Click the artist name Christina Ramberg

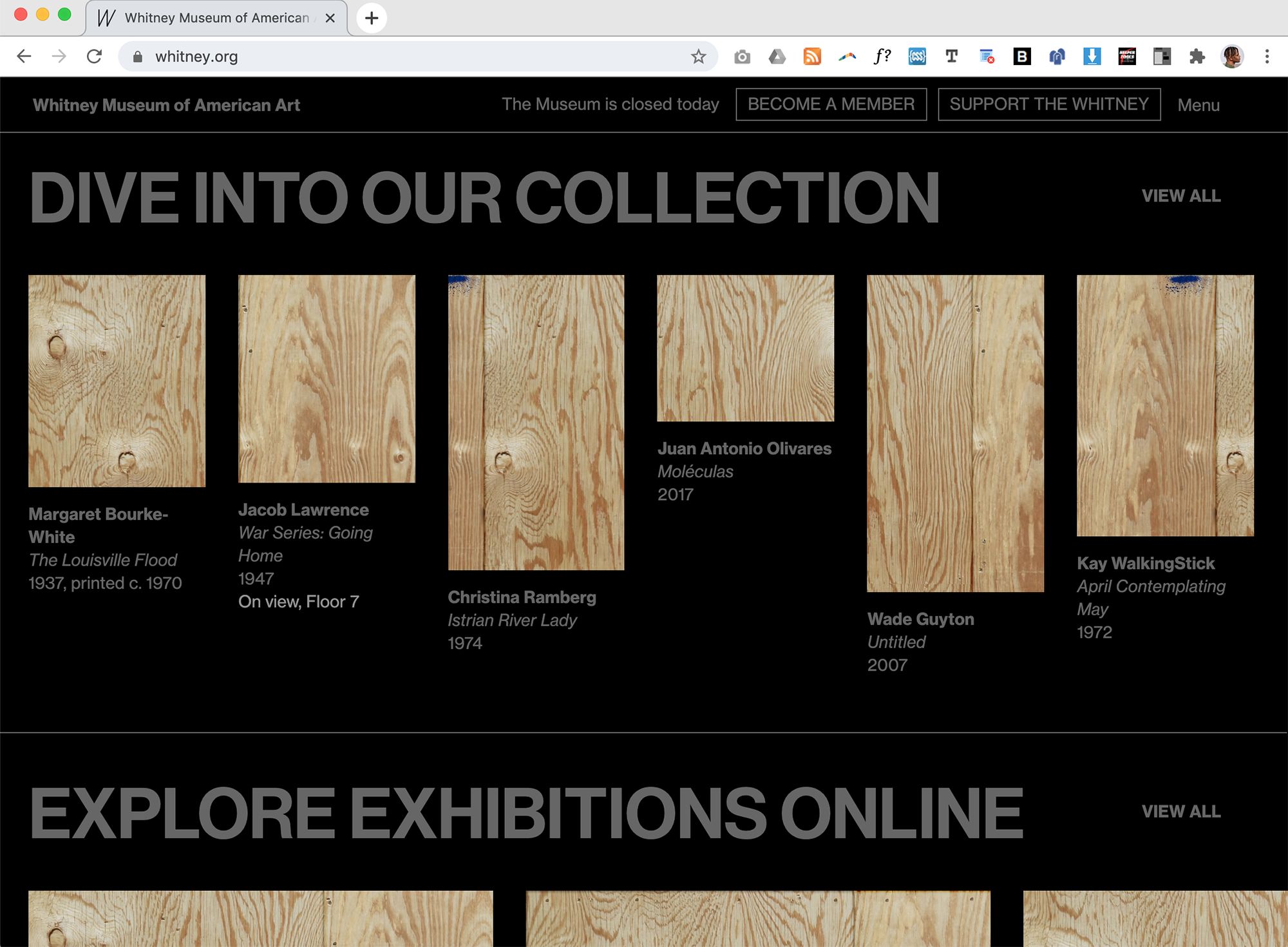point(522,597)
